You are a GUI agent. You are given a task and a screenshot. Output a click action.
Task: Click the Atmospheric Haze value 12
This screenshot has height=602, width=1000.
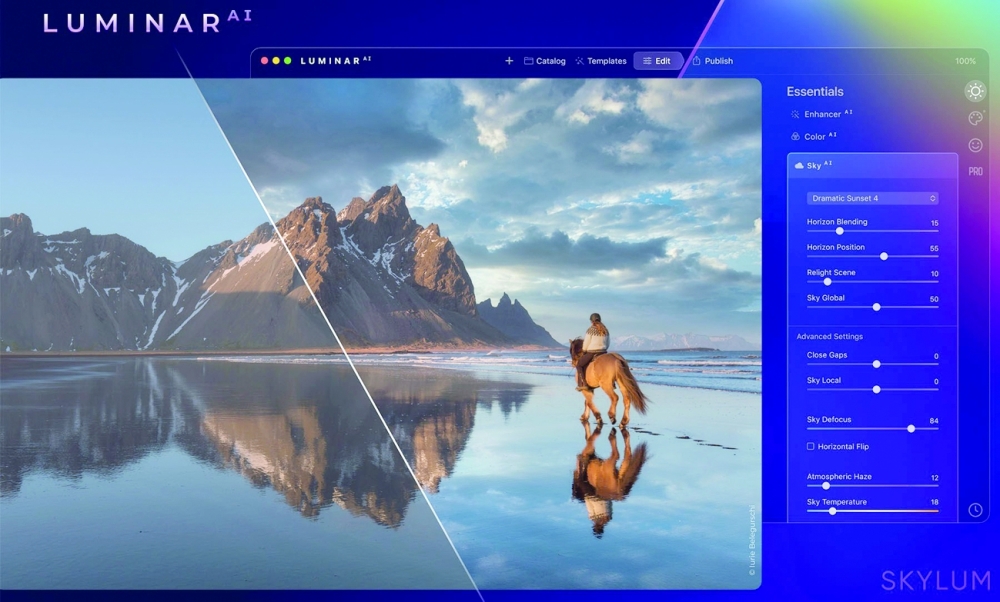934,478
